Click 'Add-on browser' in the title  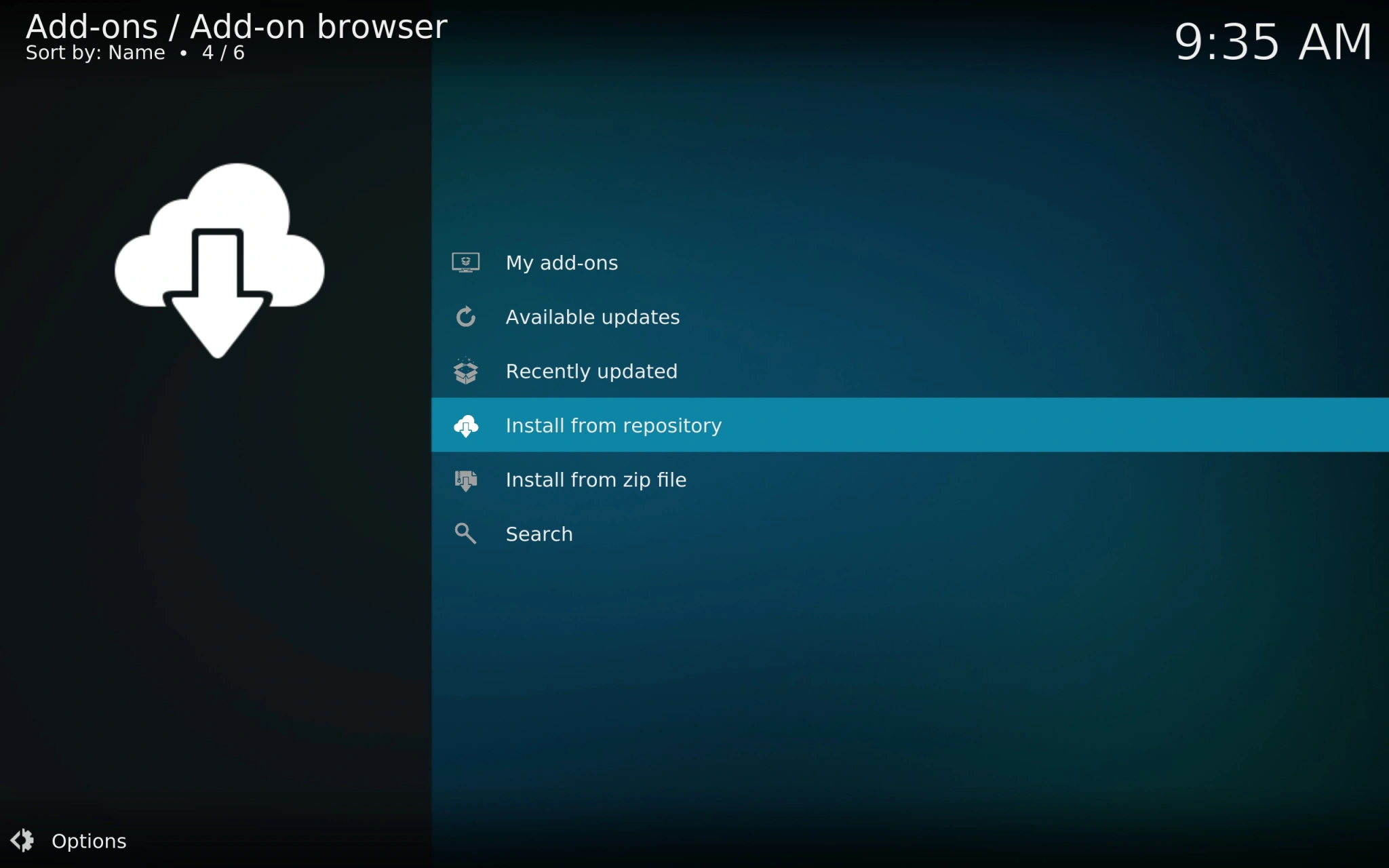point(318,27)
